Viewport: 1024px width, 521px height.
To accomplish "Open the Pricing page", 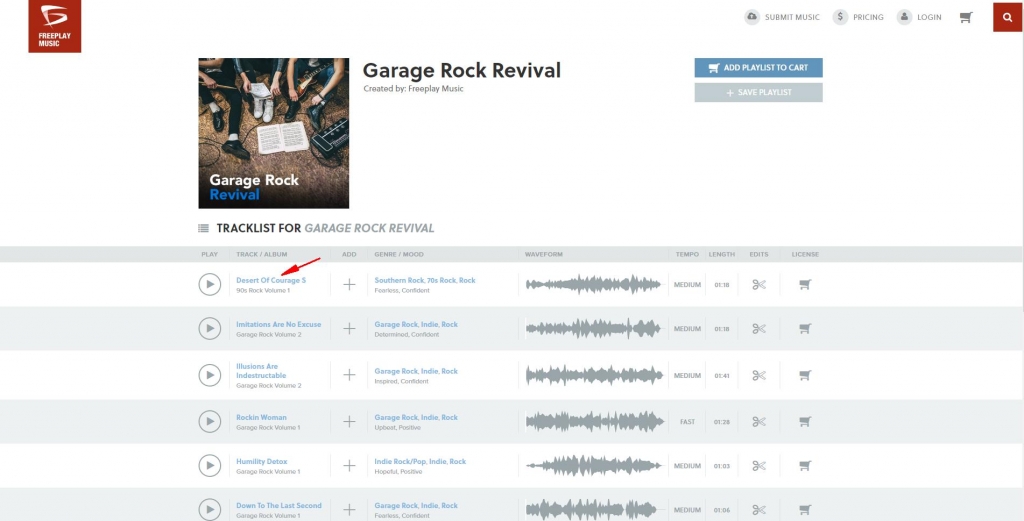I will (x=858, y=17).
